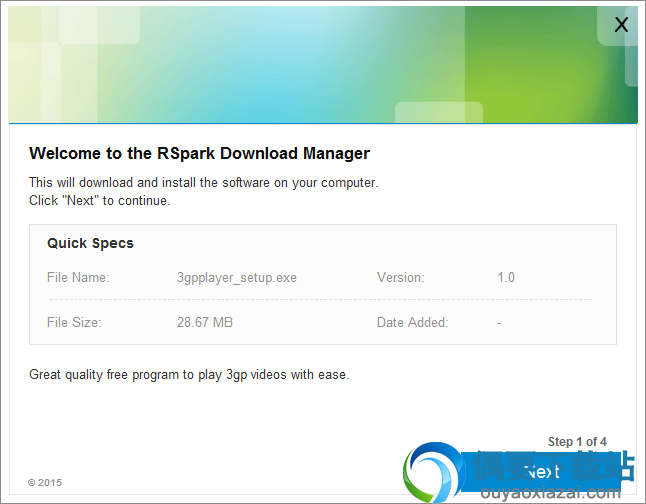Click the Next button to continue

(x=540, y=472)
